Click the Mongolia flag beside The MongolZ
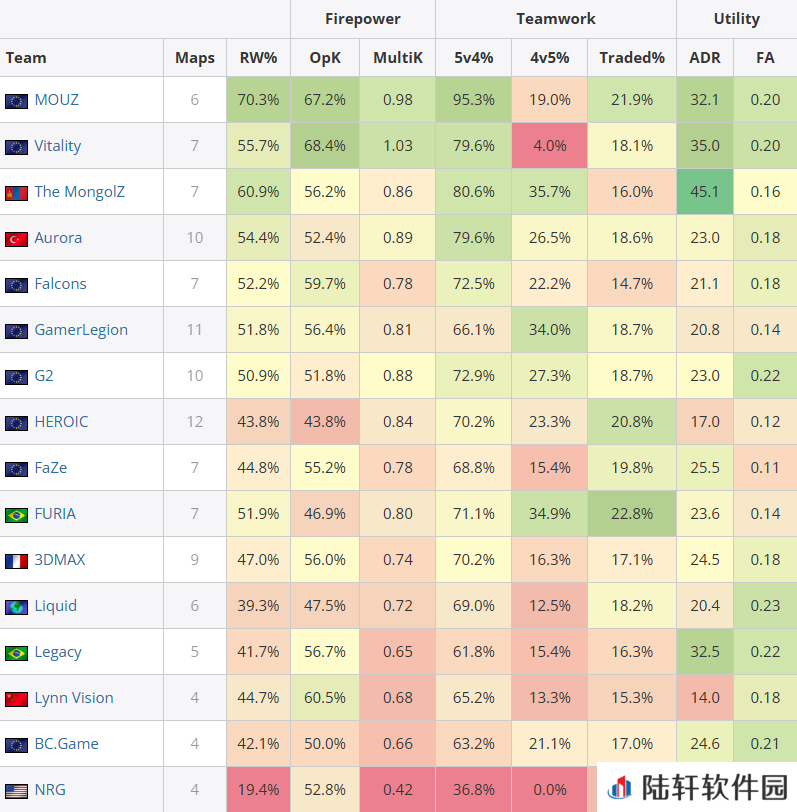Image resolution: width=797 pixels, height=812 pixels. click(x=16, y=193)
